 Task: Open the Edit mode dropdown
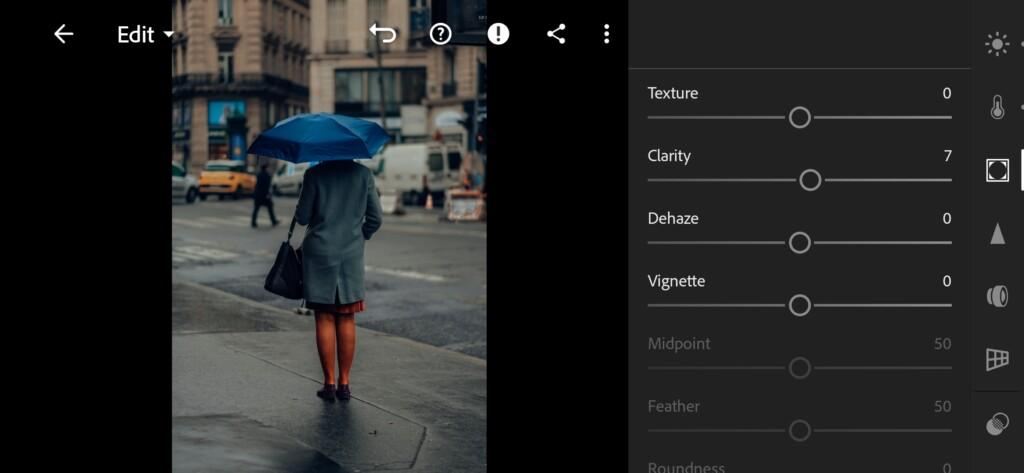pos(146,35)
